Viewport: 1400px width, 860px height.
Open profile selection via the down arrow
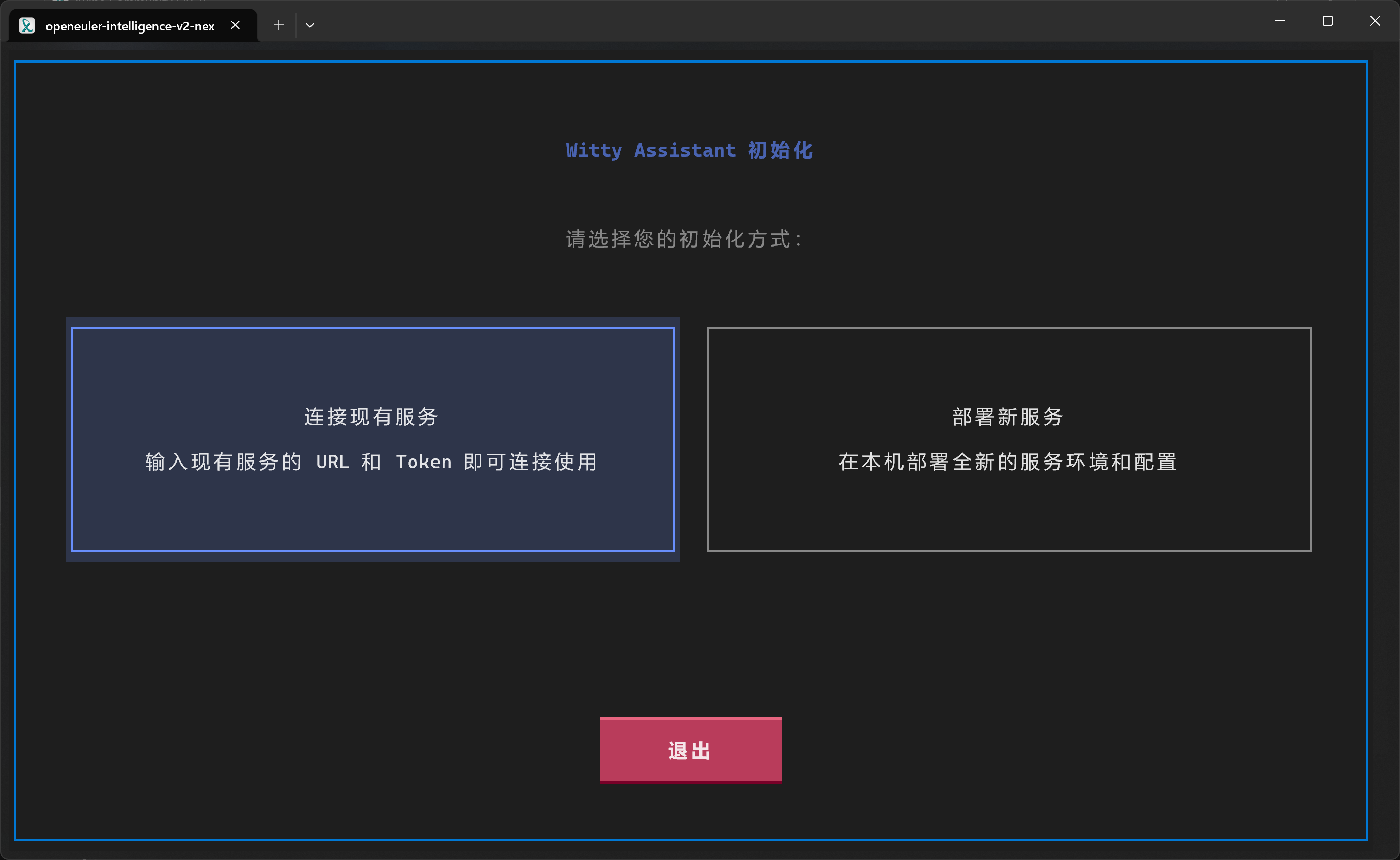pyautogui.click(x=310, y=25)
